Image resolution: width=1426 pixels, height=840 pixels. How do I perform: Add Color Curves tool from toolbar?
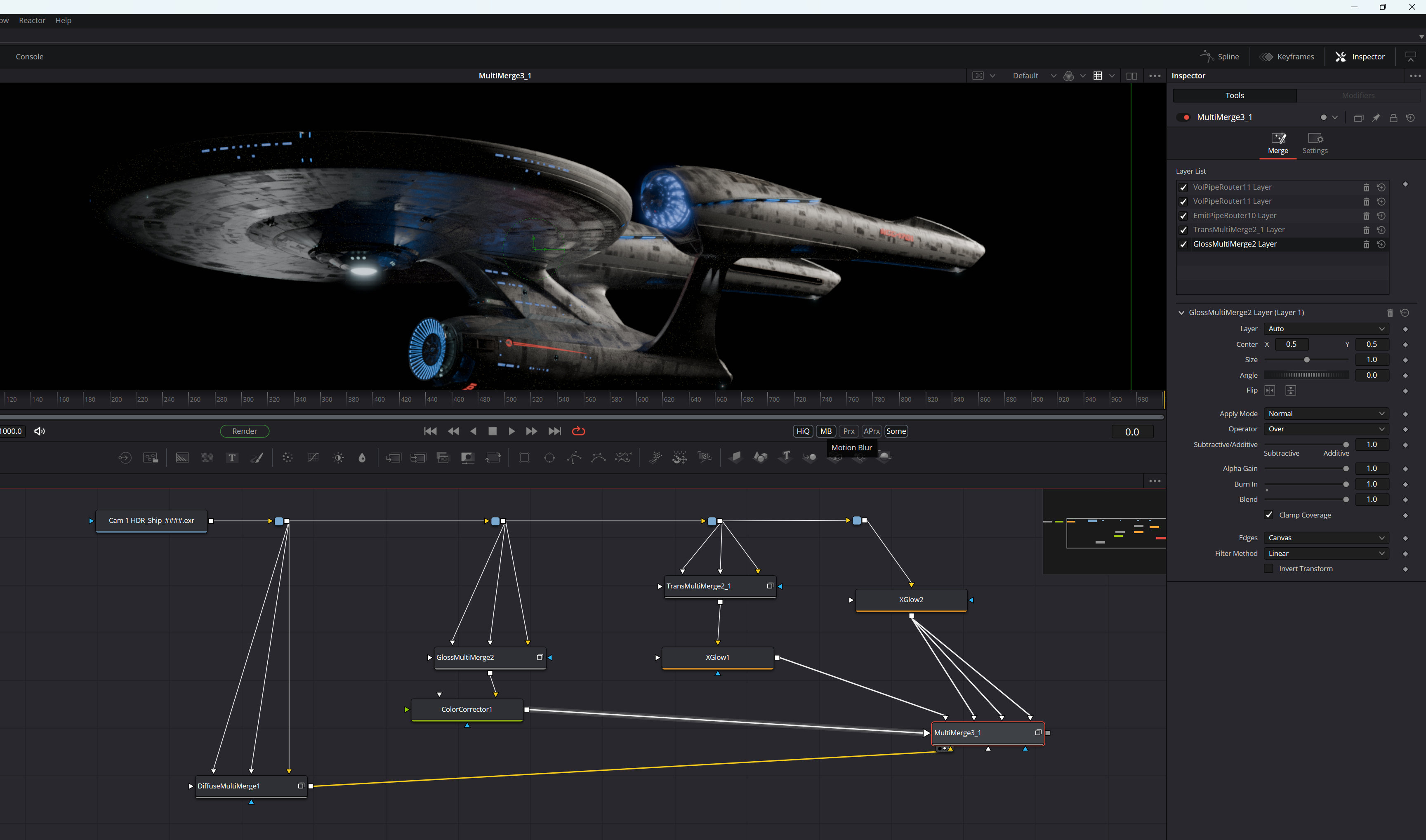tap(313, 458)
